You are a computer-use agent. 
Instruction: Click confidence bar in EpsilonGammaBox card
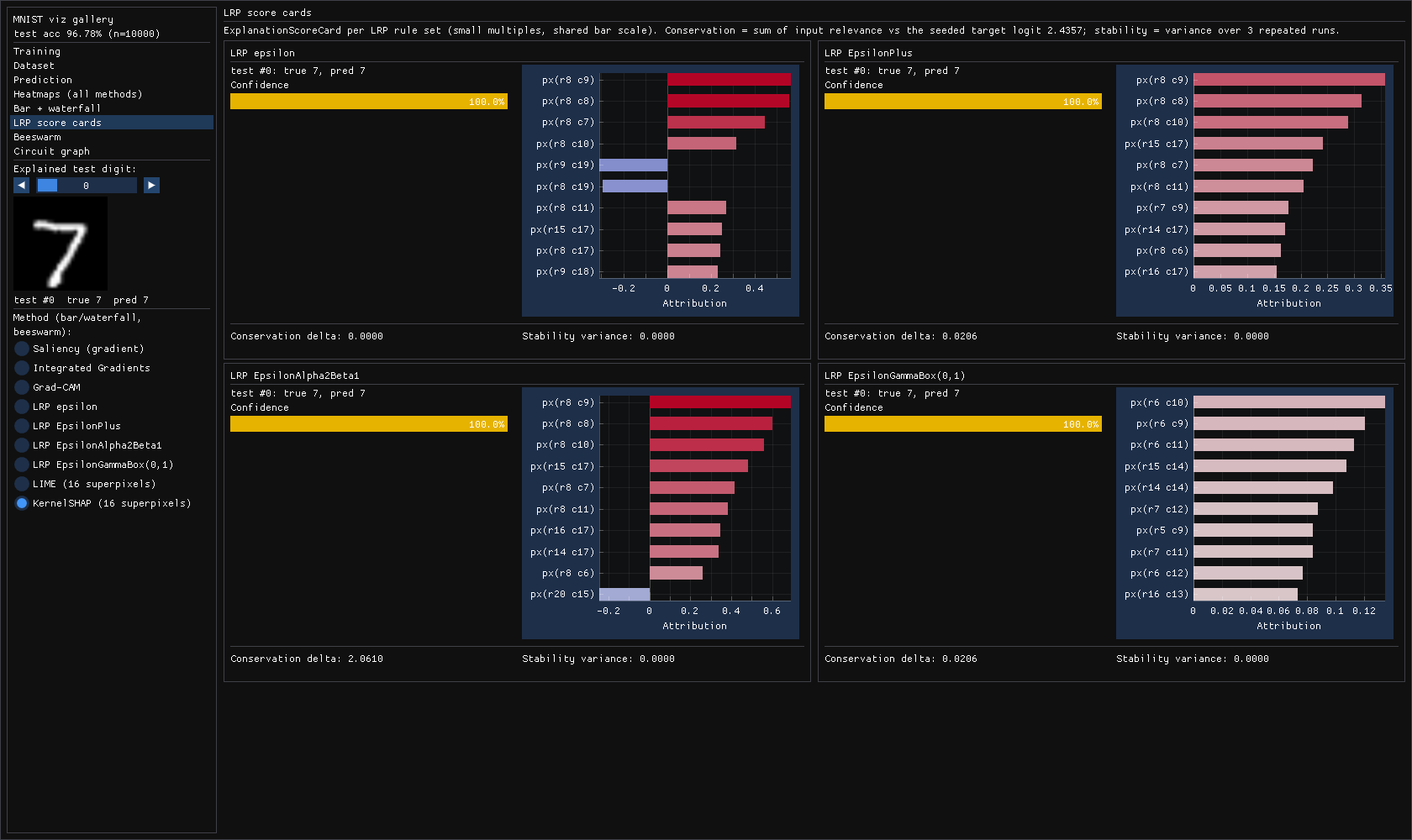click(x=963, y=424)
